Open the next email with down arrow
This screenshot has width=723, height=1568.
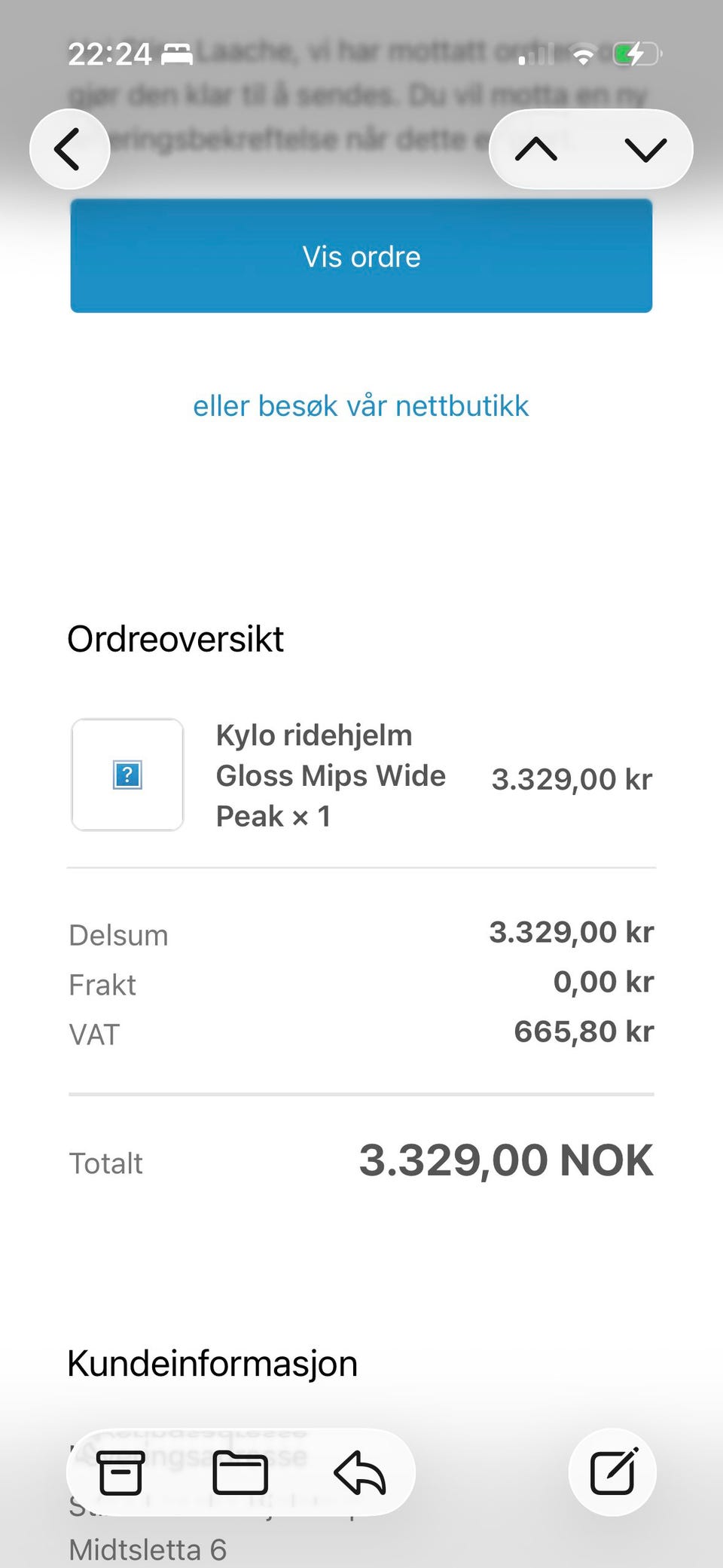[x=646, y=149]
